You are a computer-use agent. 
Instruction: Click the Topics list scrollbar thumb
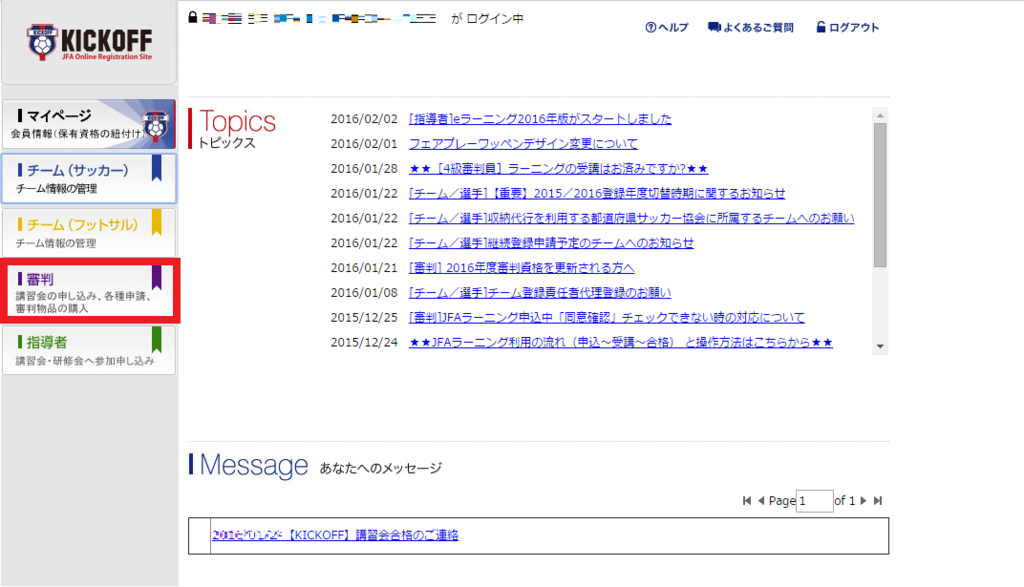coord(880,195)
